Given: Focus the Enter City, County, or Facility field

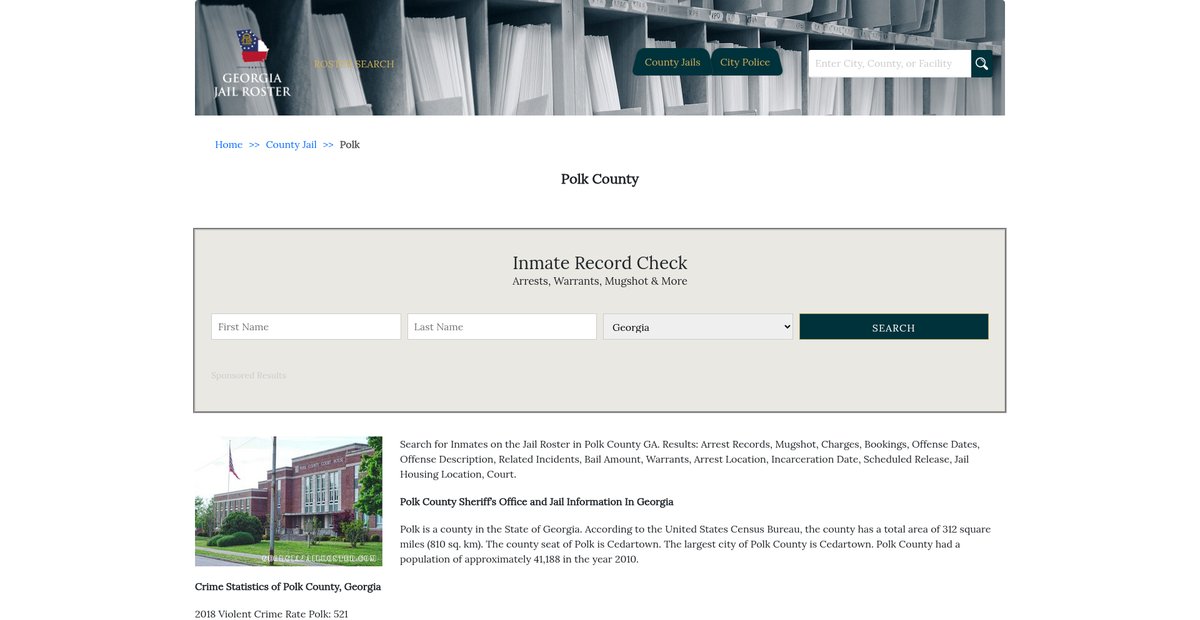Looking at the screenshot, I should (x=889, y=64).
